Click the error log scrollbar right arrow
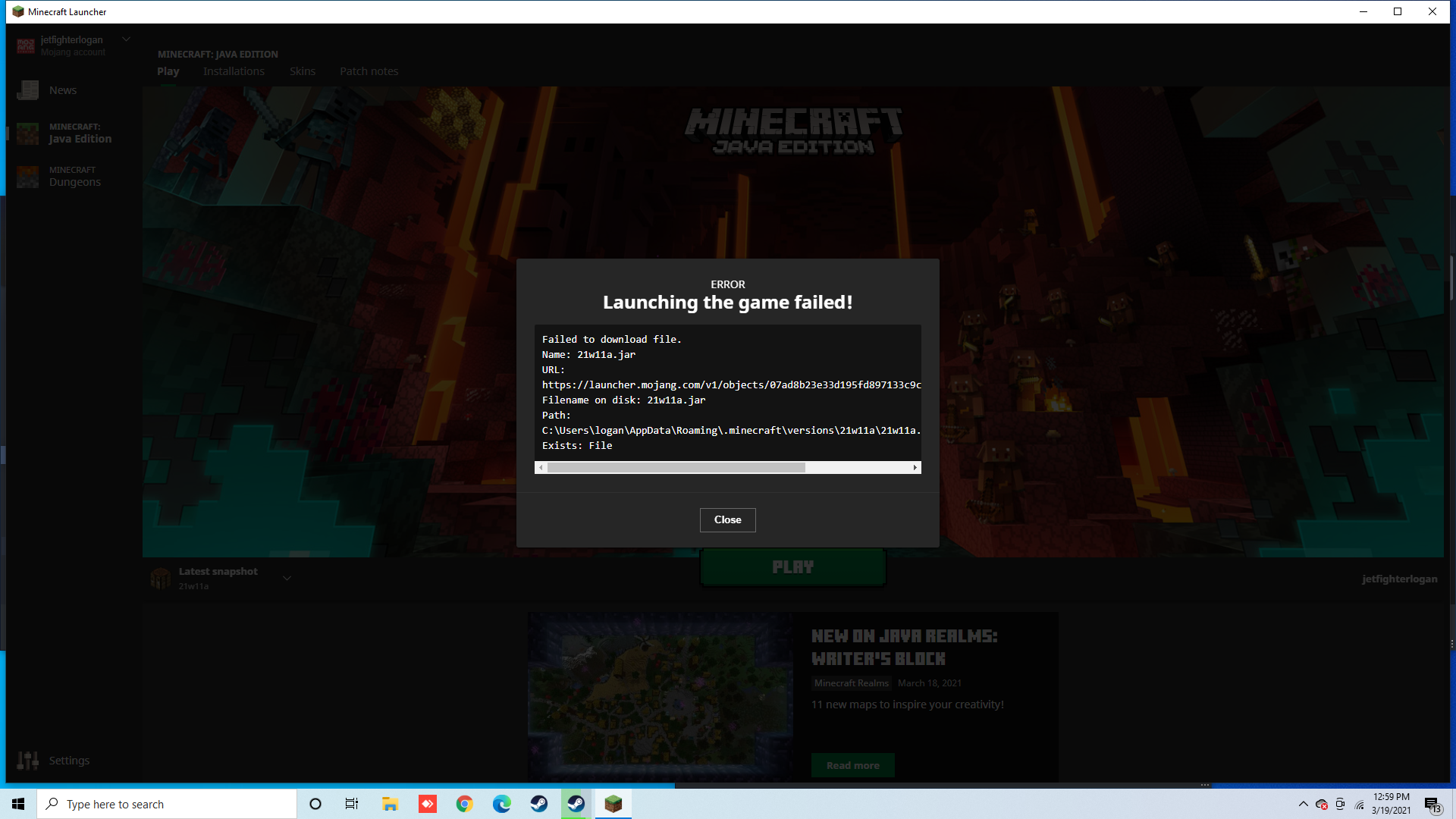1456x819 pixels. (x=915, y=468)
